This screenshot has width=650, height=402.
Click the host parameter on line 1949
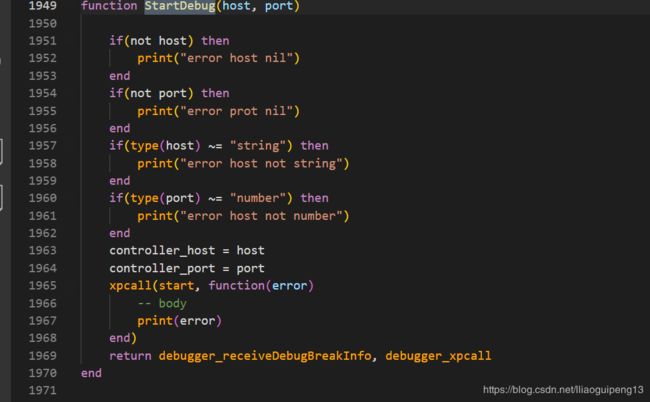(x=236, y=6)
